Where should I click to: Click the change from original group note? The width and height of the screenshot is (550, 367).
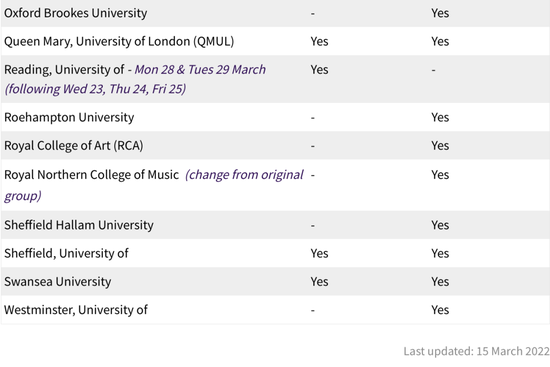pos(154,185)
